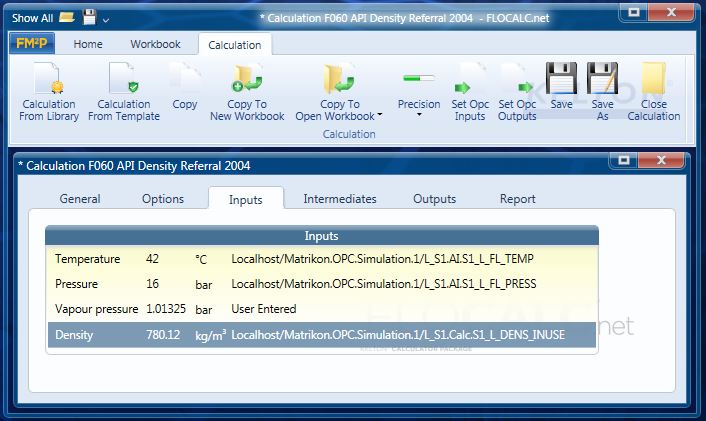Open the Report tab
This screenshot has height=421, width=706.
click(518, 199)
